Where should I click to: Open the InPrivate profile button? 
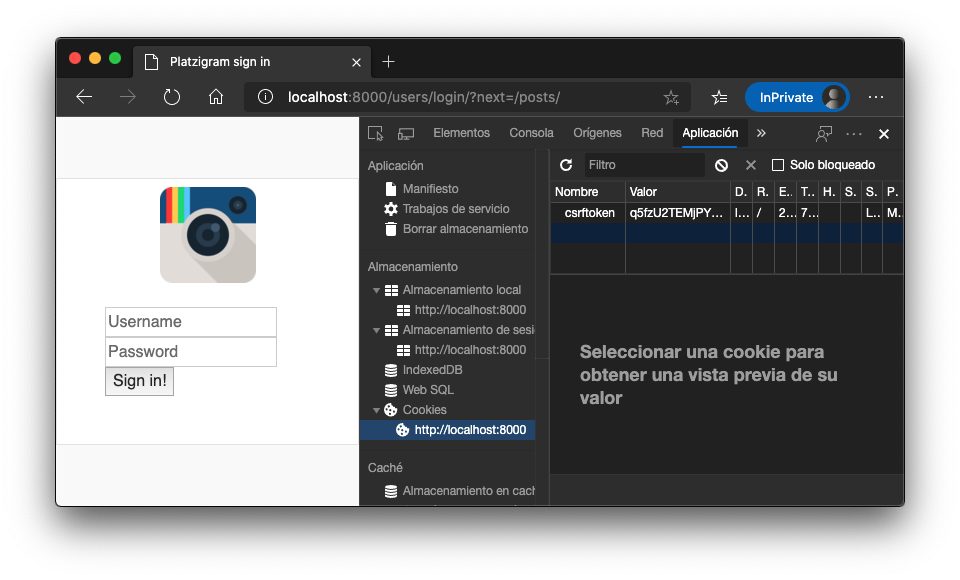(x=797, y=97)
